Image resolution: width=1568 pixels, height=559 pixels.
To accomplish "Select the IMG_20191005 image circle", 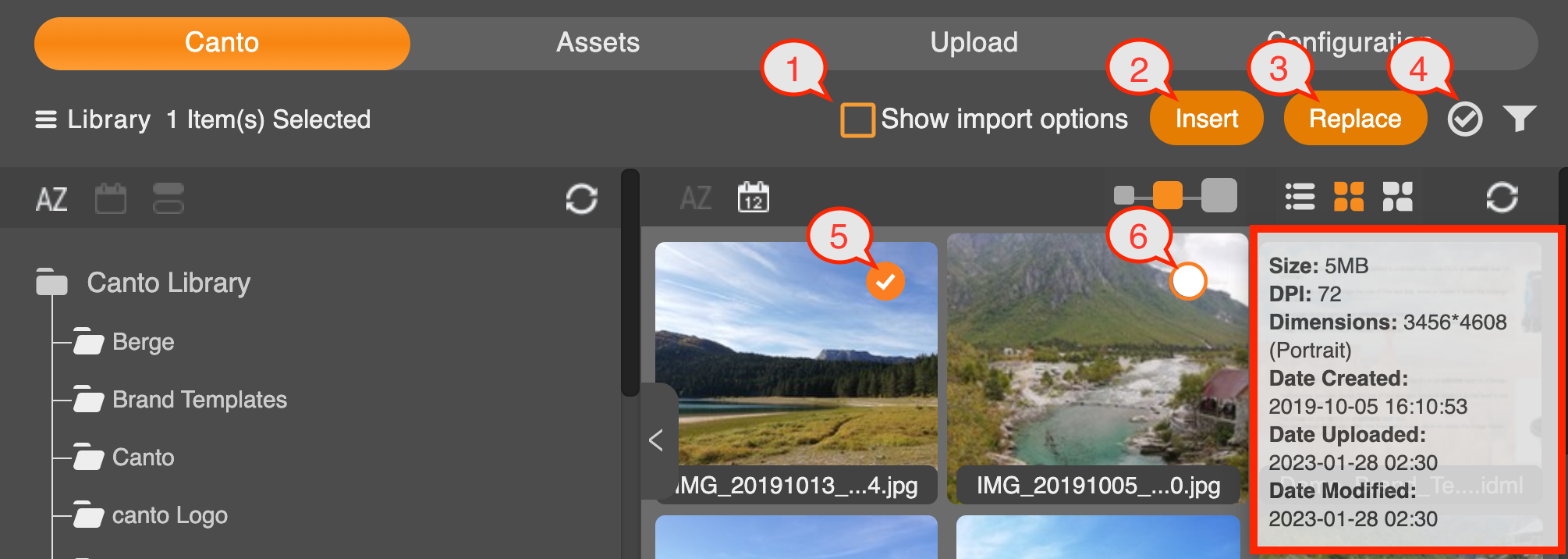I will [1188, 281].
